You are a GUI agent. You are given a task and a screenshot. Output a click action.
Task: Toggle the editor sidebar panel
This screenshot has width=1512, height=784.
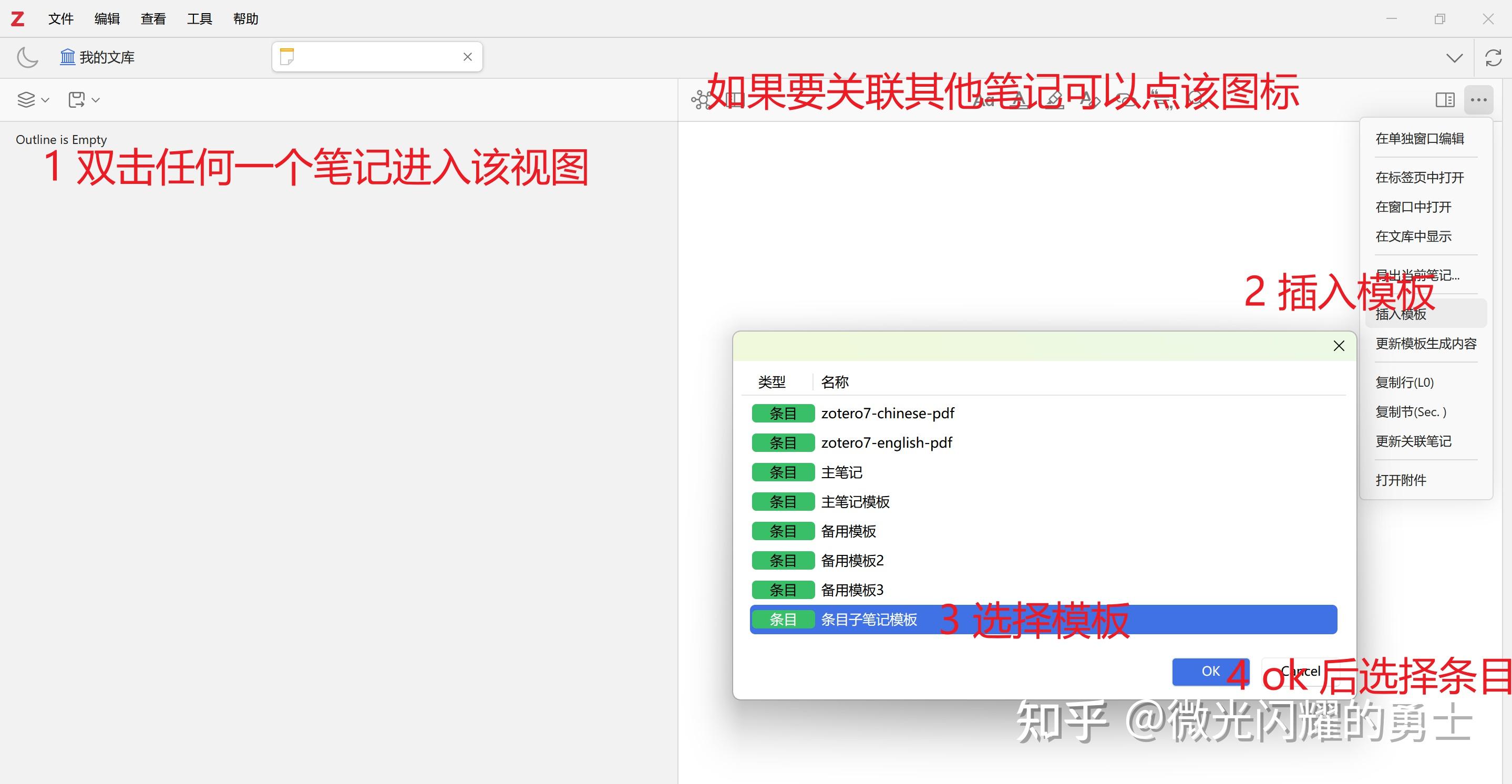click(x=1445, y=100)
